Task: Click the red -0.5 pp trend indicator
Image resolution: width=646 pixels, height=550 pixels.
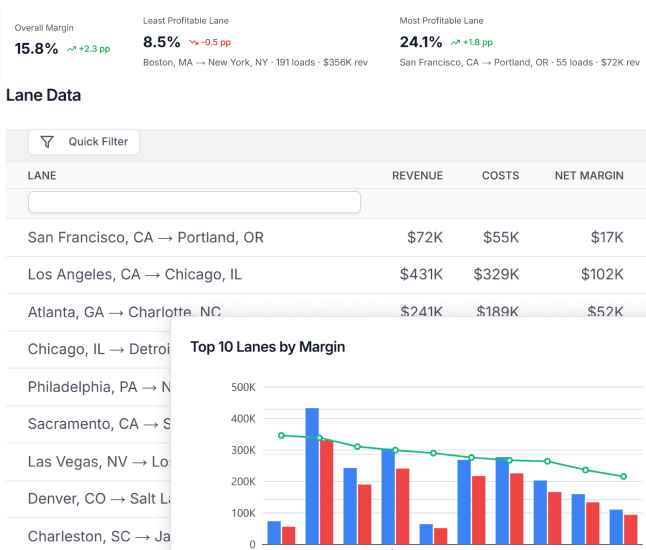Action: 210,42
